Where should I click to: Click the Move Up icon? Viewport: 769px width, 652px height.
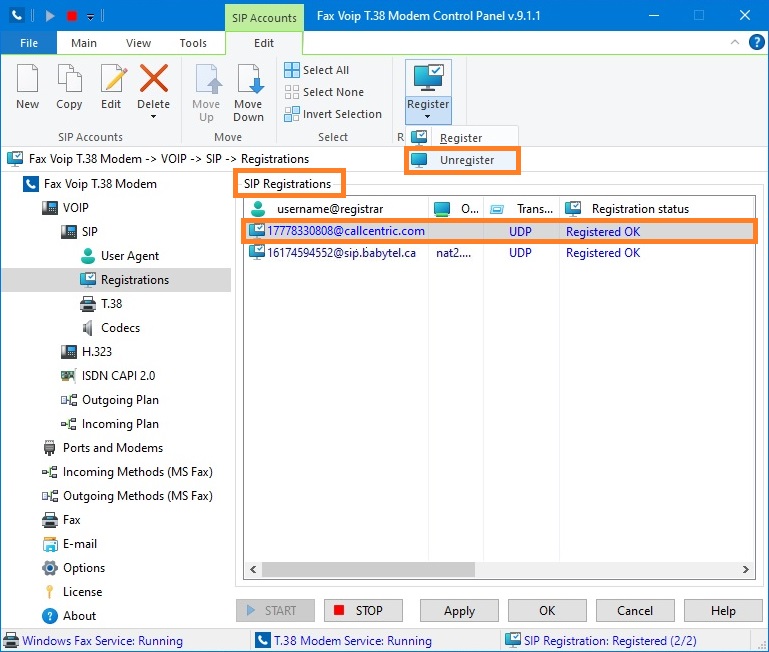208,78
